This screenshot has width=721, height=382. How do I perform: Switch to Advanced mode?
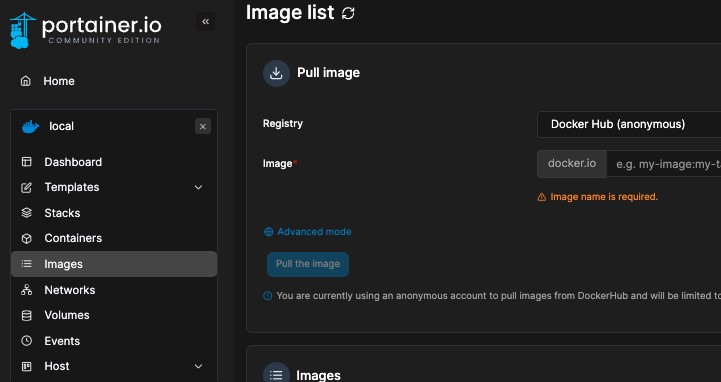pos(314,232)
